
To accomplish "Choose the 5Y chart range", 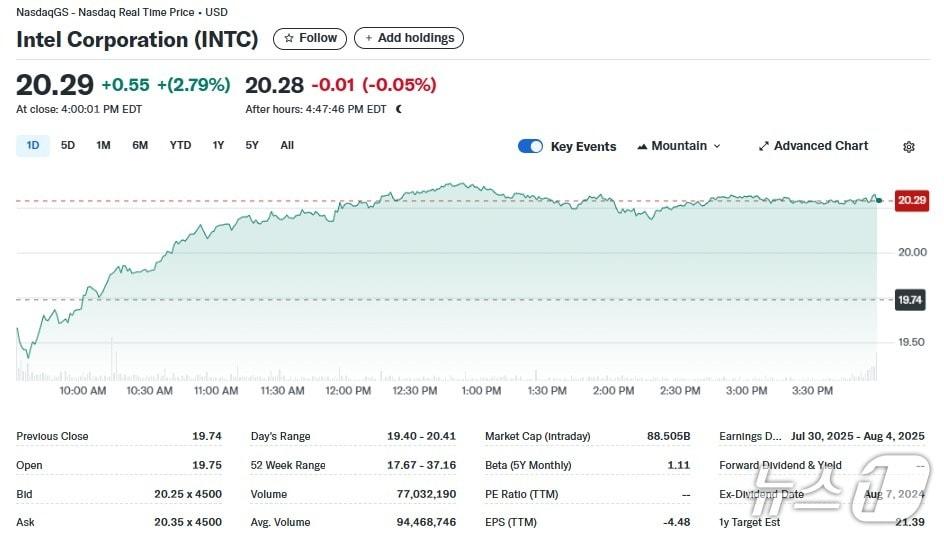I will pos(252,145).
